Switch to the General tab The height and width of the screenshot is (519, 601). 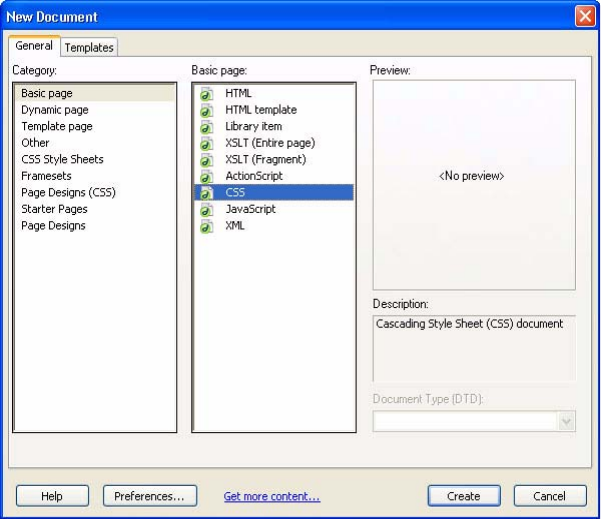coord(34,46)
